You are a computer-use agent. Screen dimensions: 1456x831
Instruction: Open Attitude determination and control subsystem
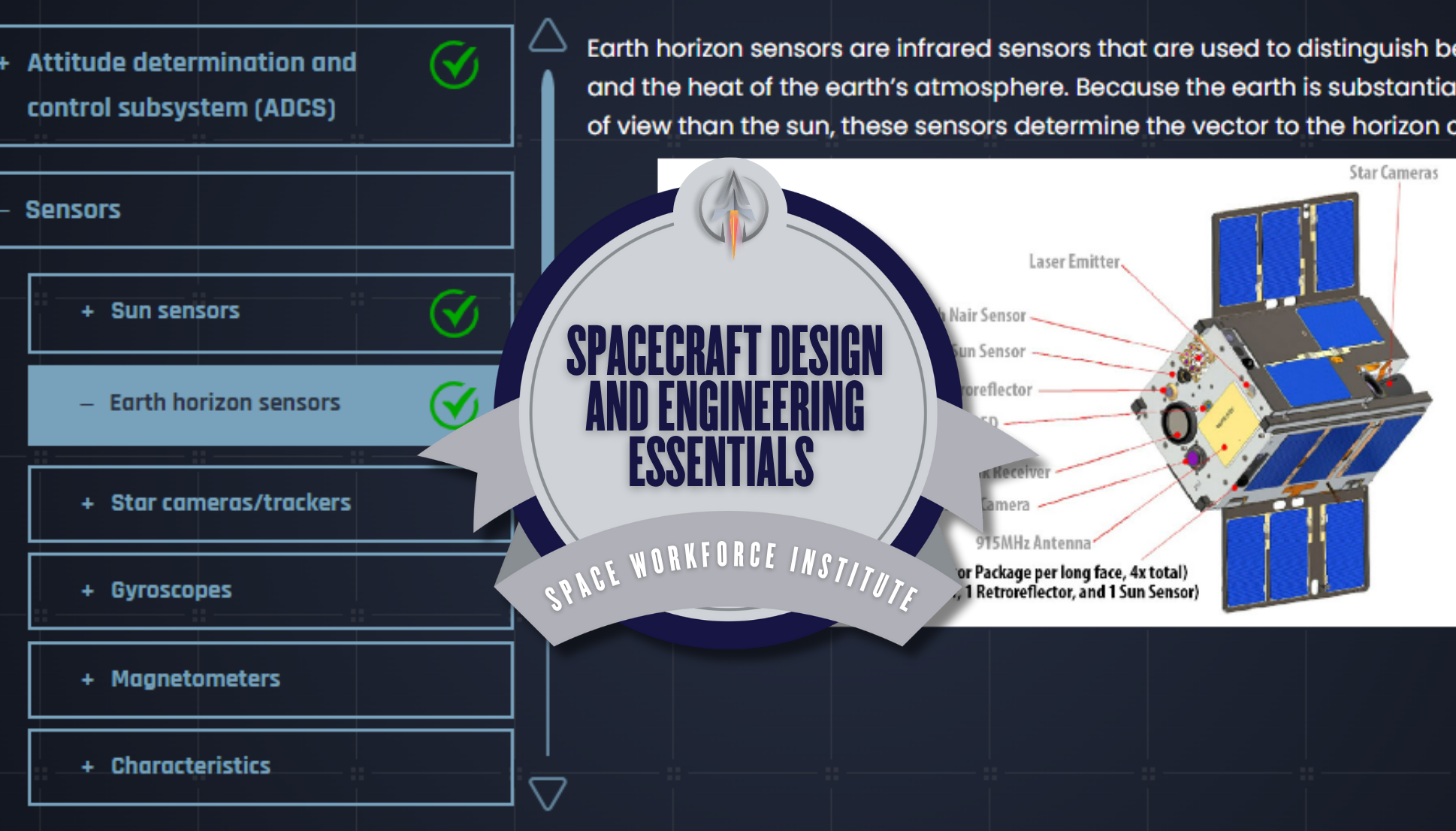(192, 85)
